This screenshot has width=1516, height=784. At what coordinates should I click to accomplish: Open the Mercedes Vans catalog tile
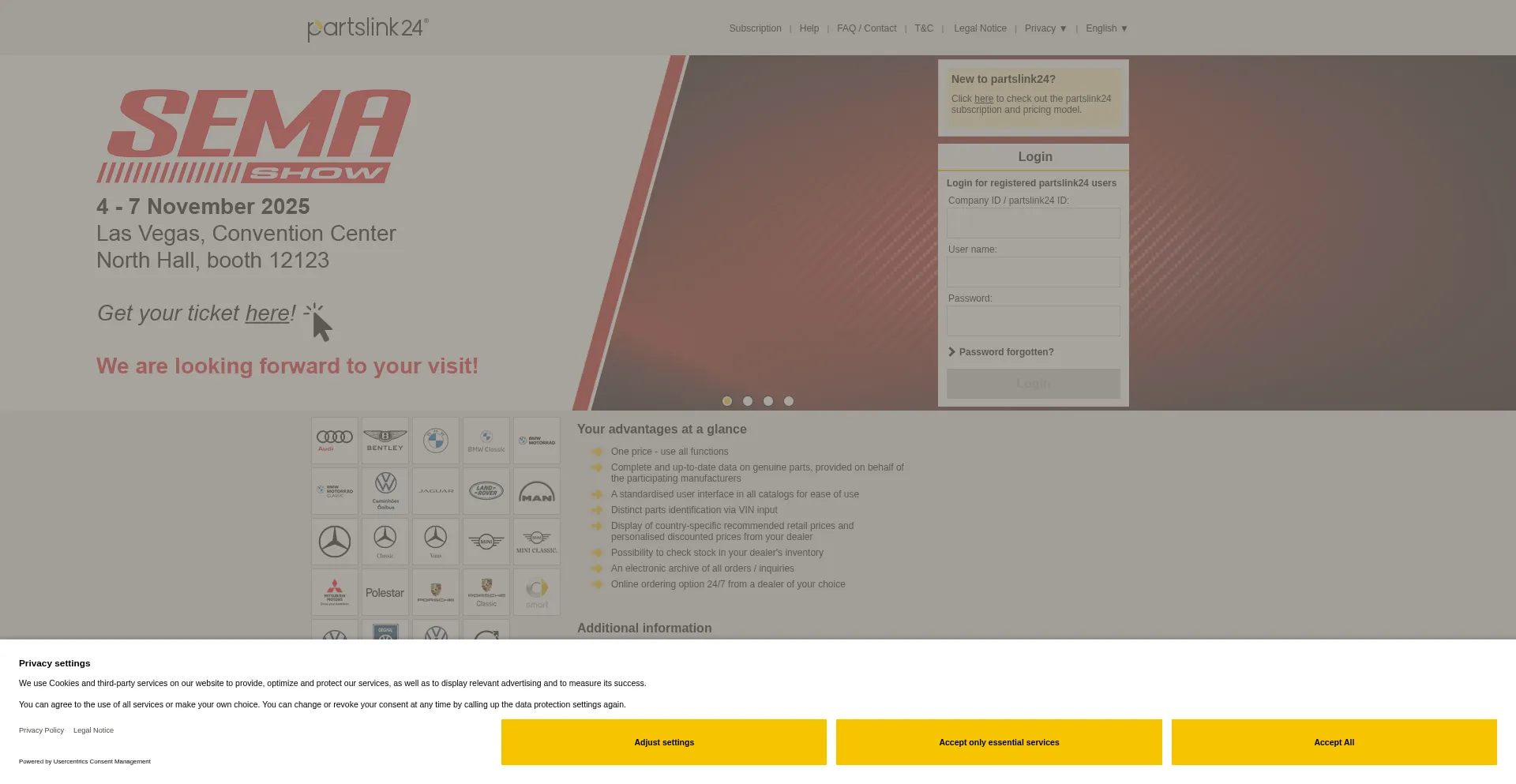tap(436, 542)
